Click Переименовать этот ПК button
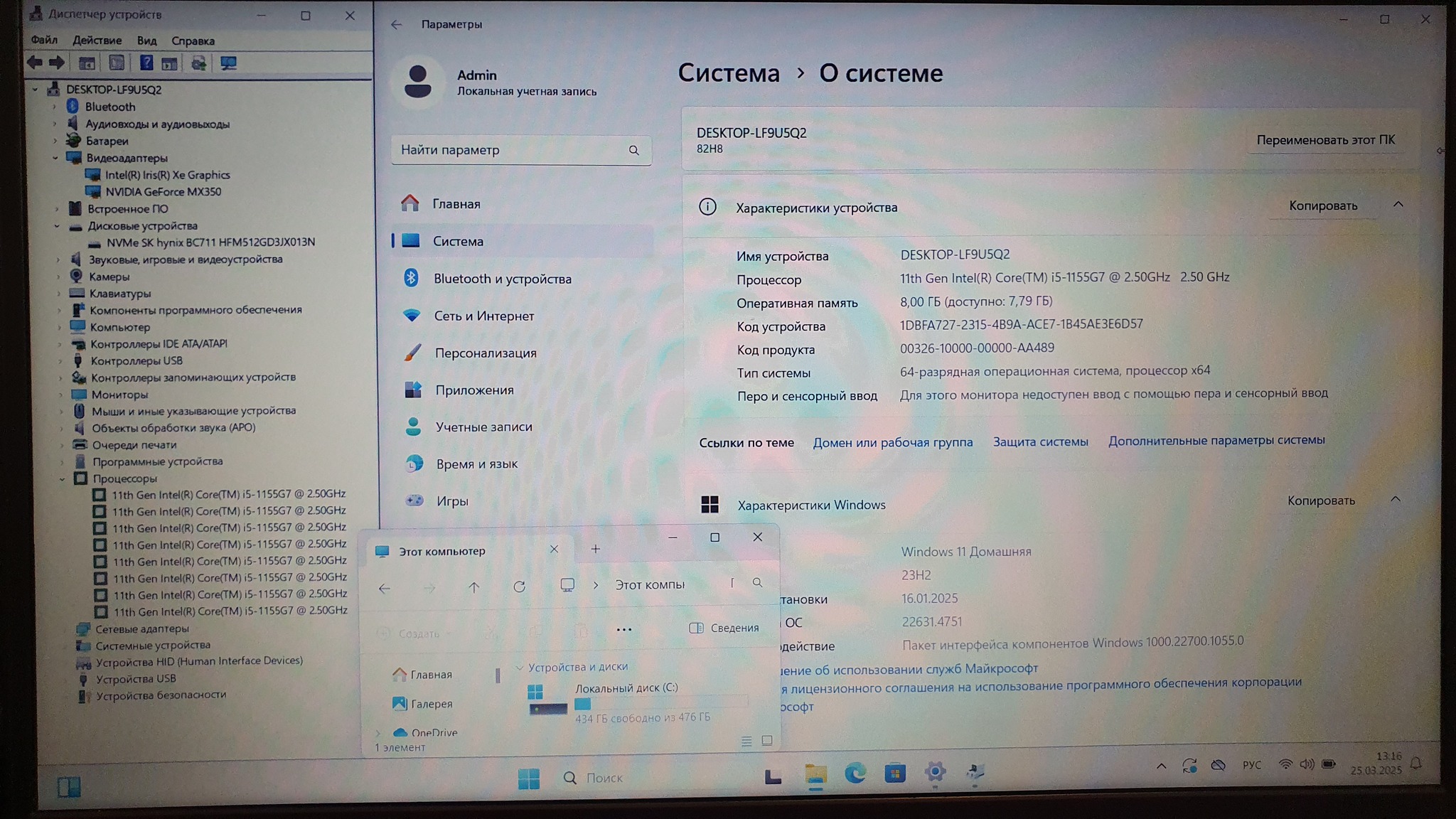This screenshot has height=819, width=1456. pos(1325,140)
